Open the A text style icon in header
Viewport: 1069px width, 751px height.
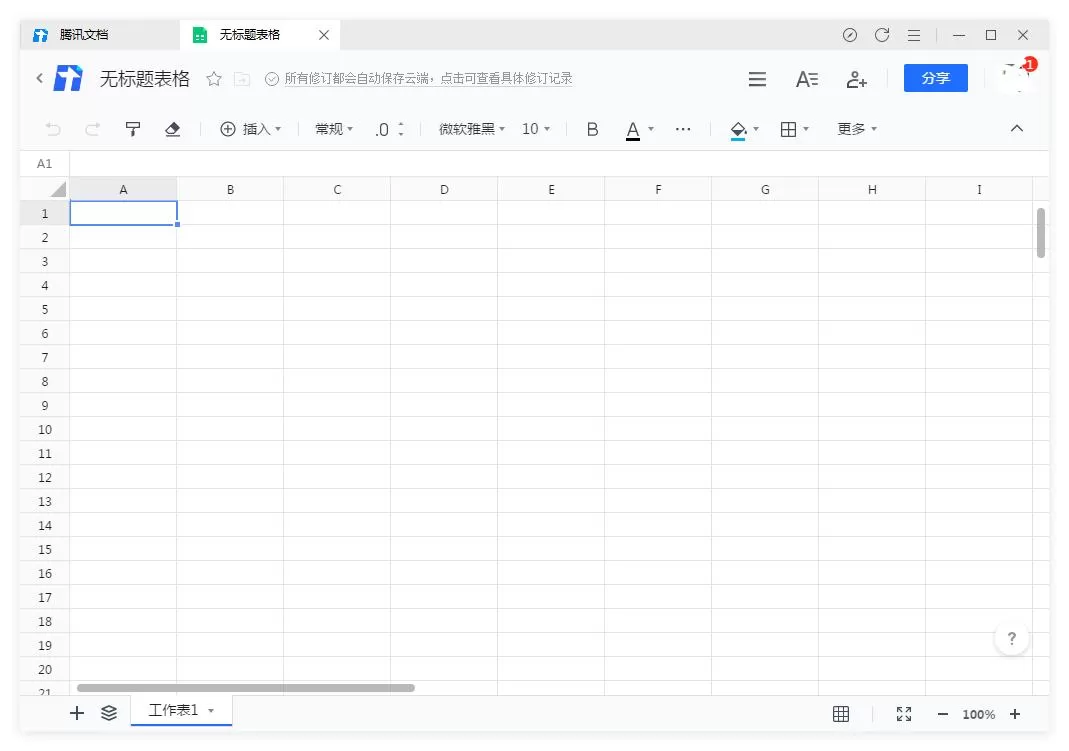(x=807, y=79)
